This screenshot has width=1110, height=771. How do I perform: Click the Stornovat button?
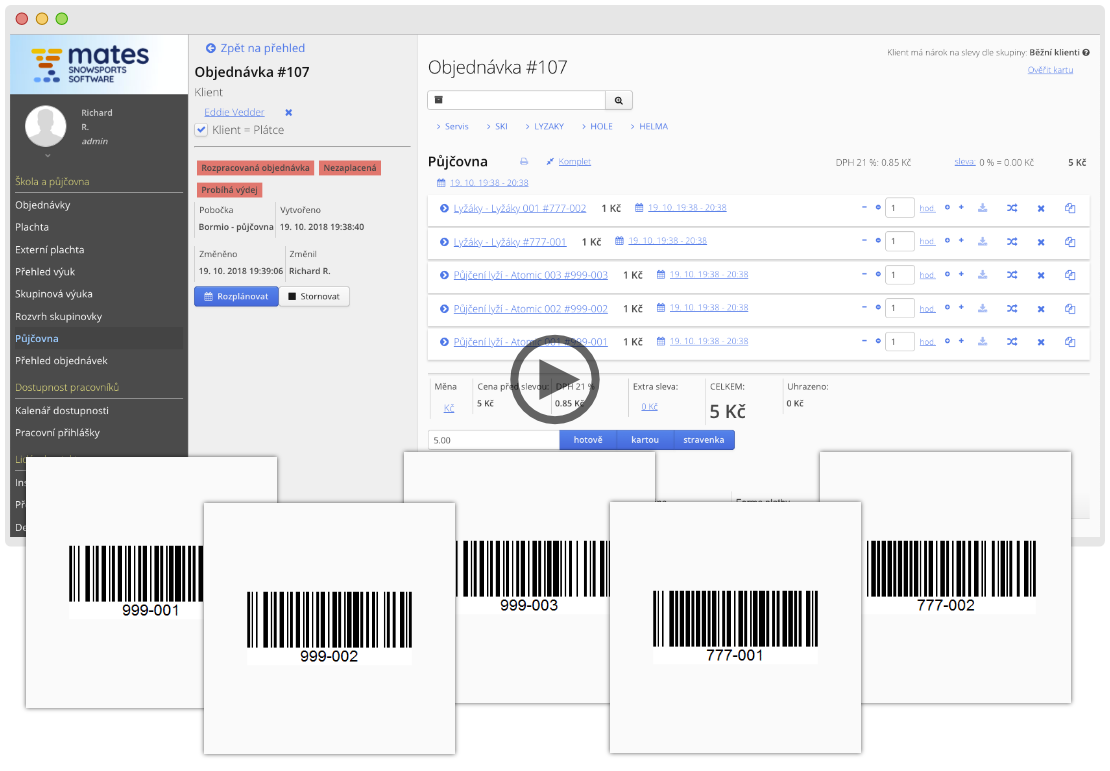[x=314, y=296]
